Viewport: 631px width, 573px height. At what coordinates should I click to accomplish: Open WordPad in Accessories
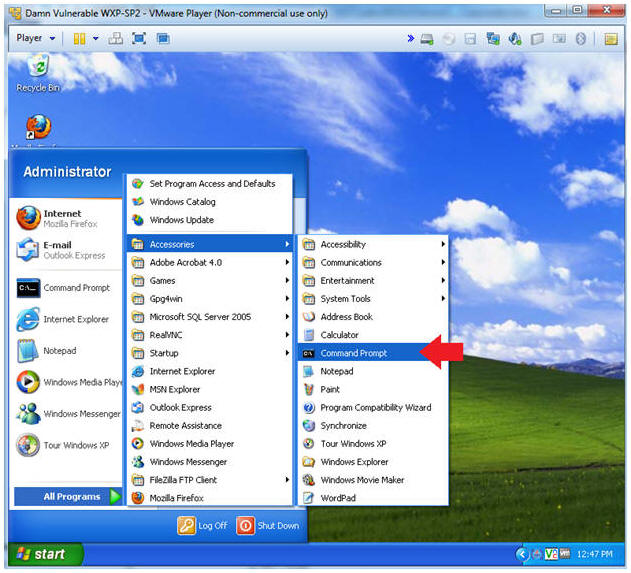pos(373,498)
